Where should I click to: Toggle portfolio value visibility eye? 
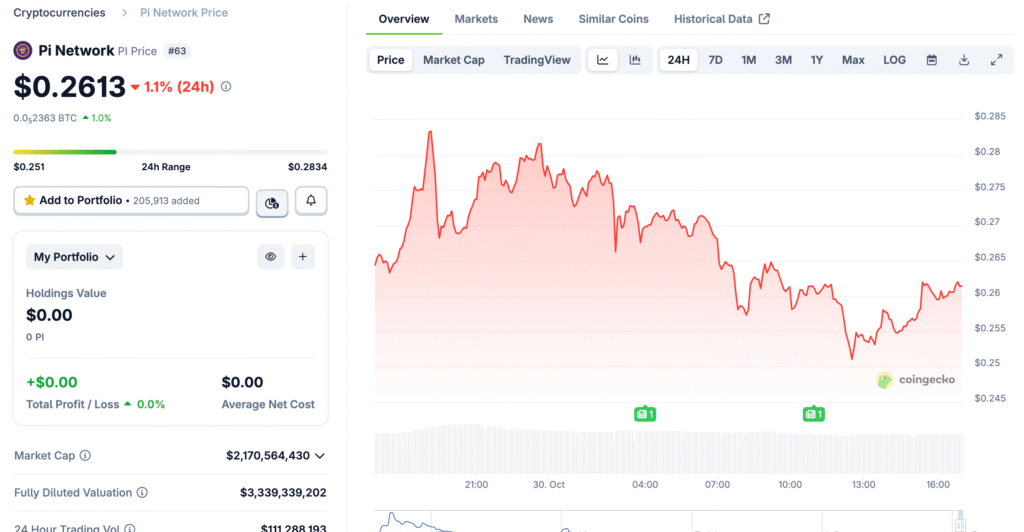(270, 257)
